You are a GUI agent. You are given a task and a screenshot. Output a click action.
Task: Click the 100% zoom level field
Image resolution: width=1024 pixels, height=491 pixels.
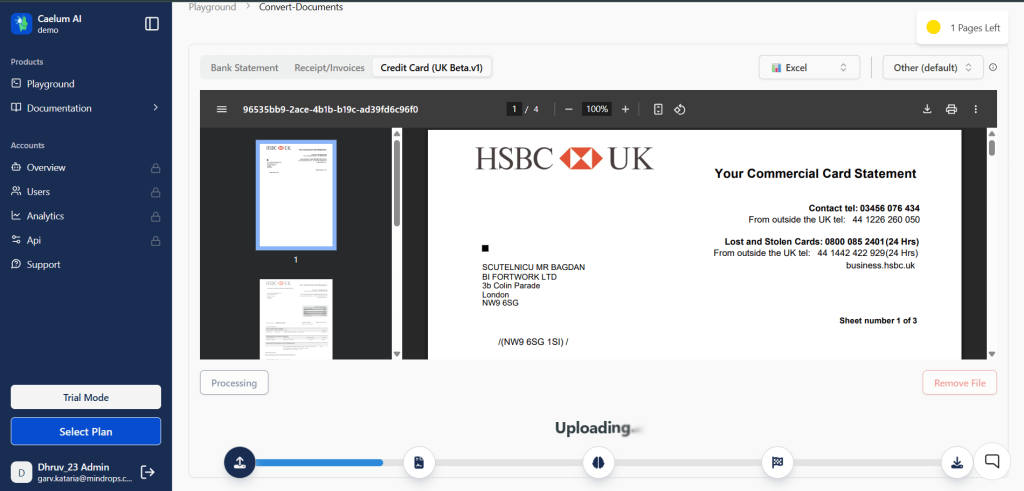pyautogui.click(x=597, y=109)
